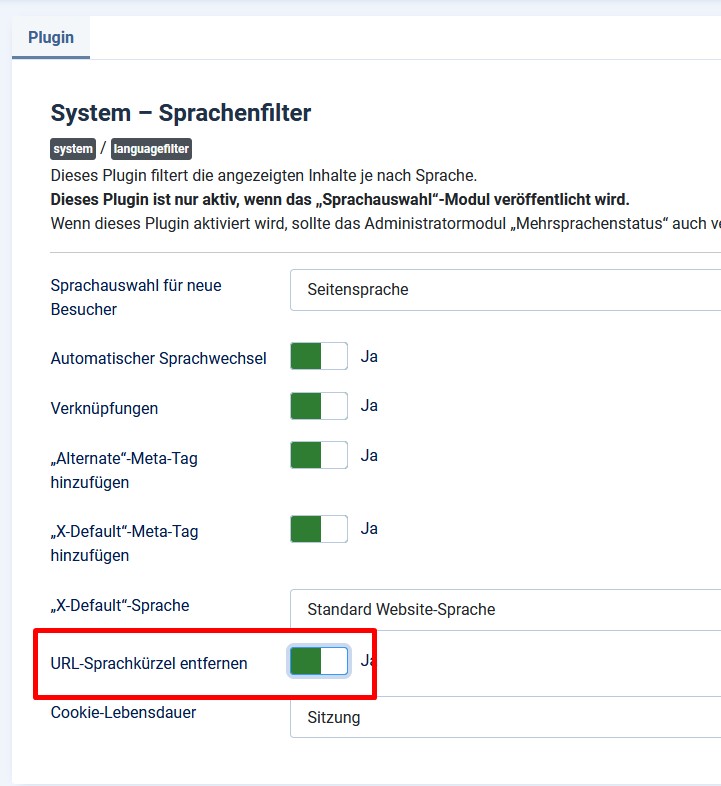The width and height of the screenshot is (721, 786).
Task: Toggle the Verknüpfungen switch
Action: [x=319, y=406]
